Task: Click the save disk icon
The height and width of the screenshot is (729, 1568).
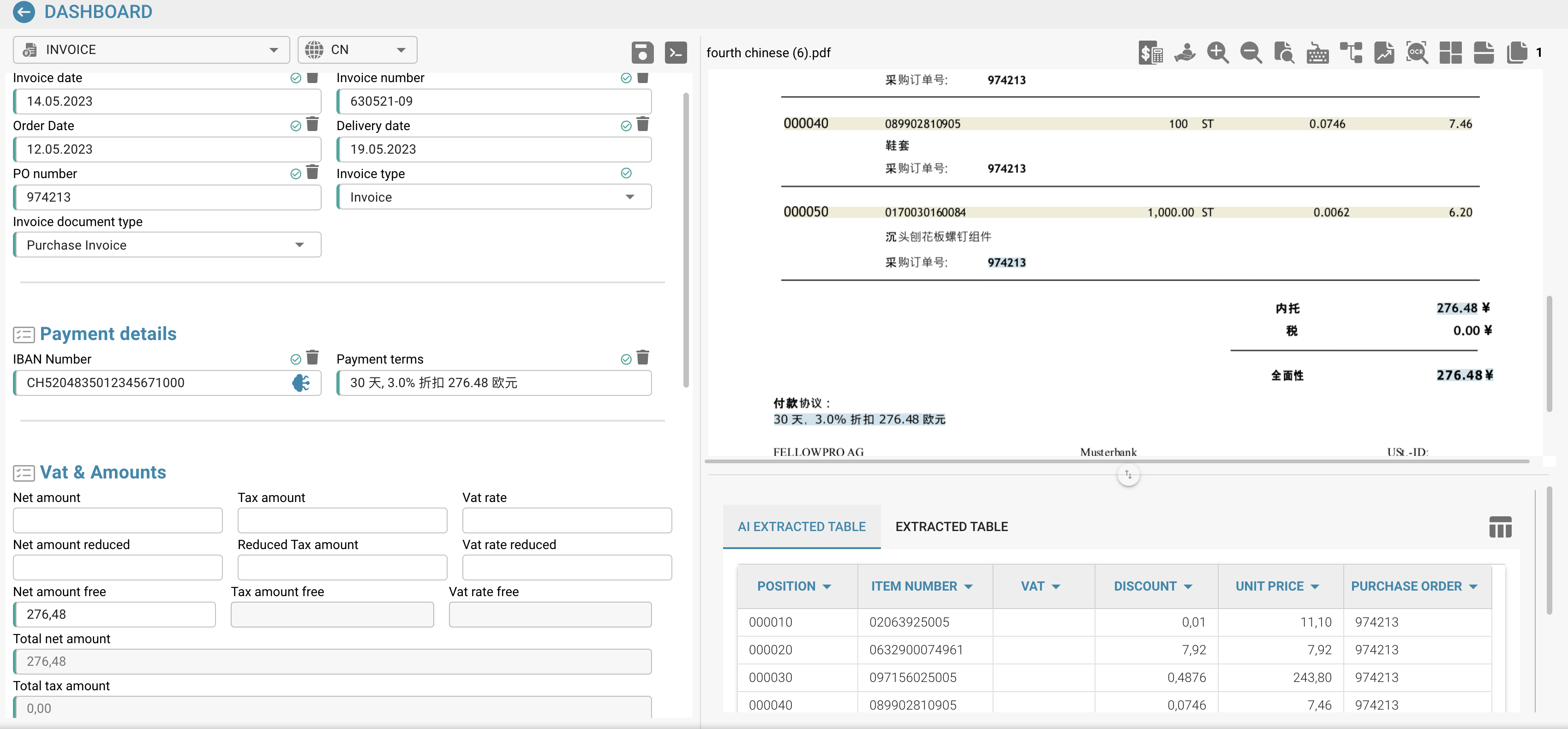Action: coord(642,53)
